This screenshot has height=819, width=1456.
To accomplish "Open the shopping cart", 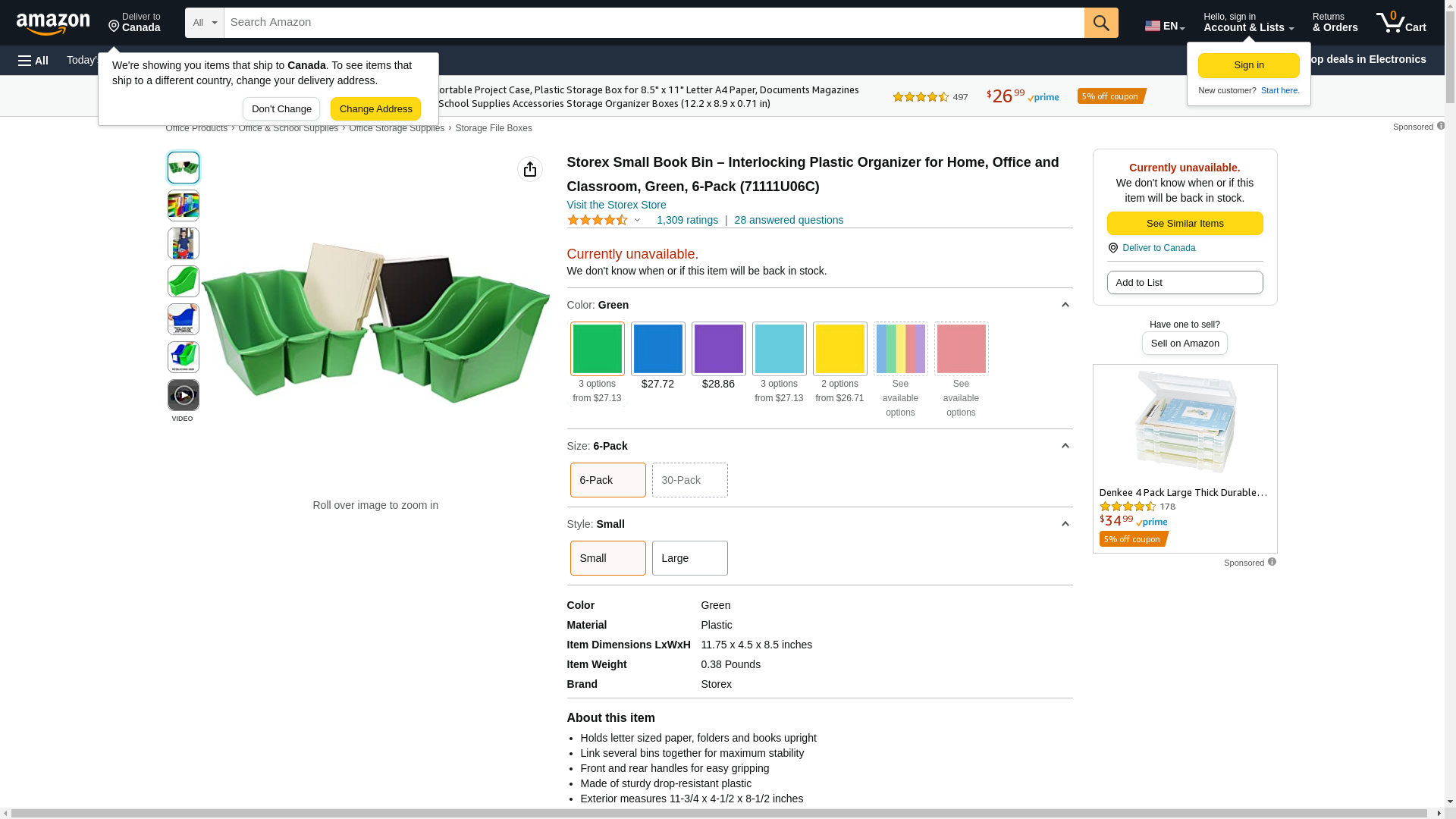I will (x=1401, y=23).
